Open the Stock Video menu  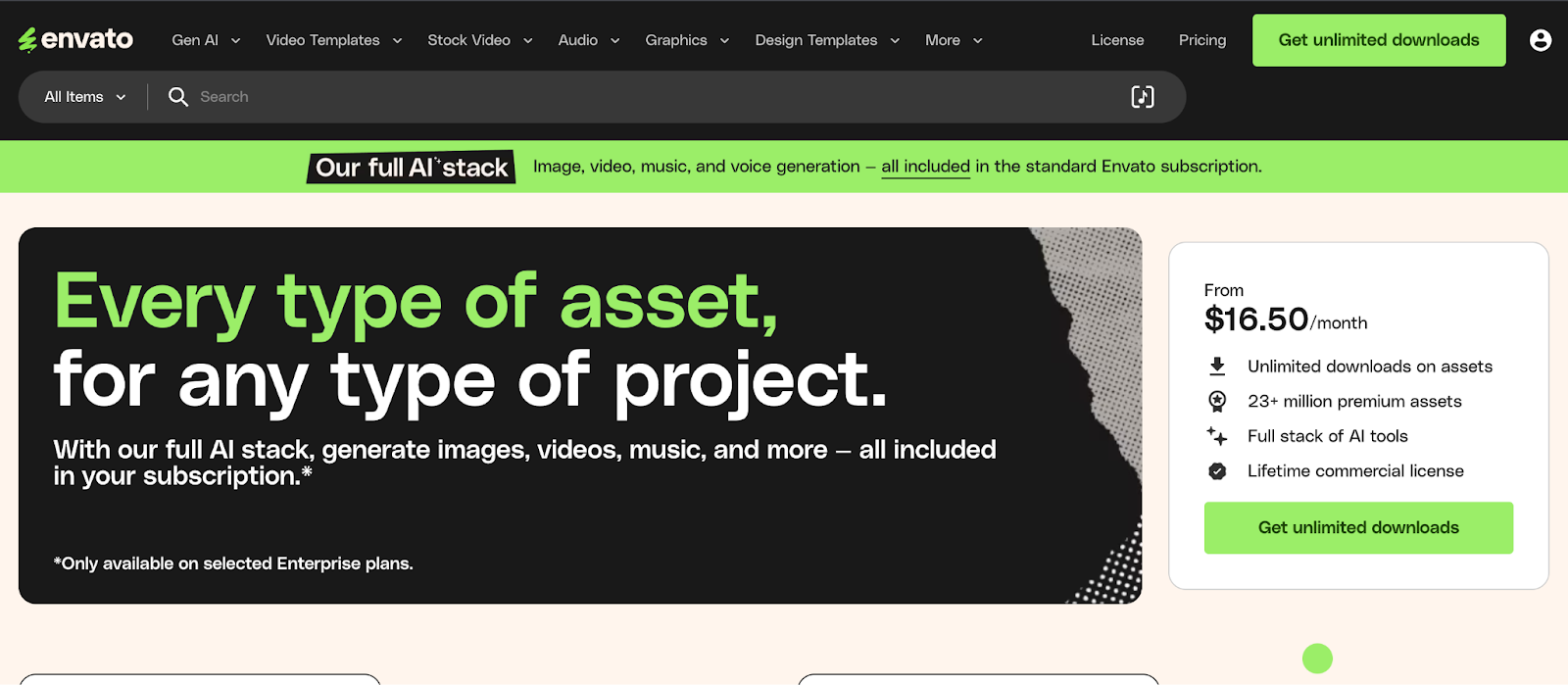pyautogui.click(x=480, y=40)
